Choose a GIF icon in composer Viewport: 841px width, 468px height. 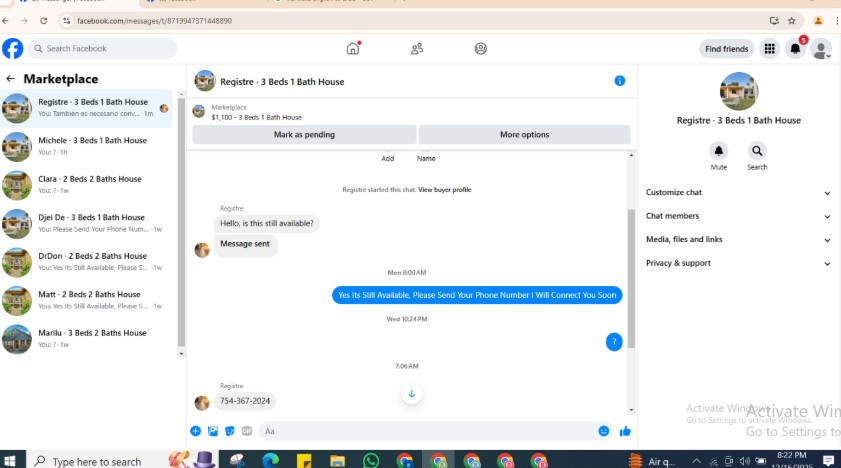(x=247, y=431)
